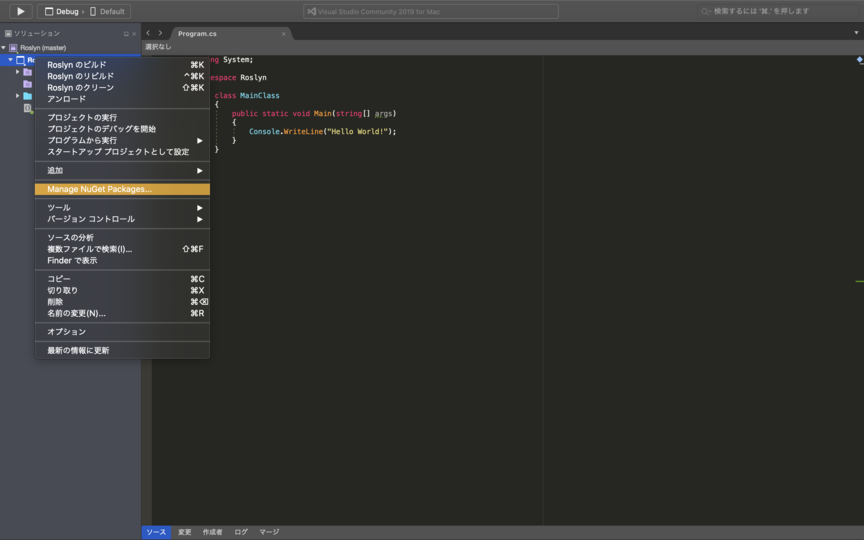Navigate back in editor history
The height and width of the screenshot is (540, 864).
point(148,33)
